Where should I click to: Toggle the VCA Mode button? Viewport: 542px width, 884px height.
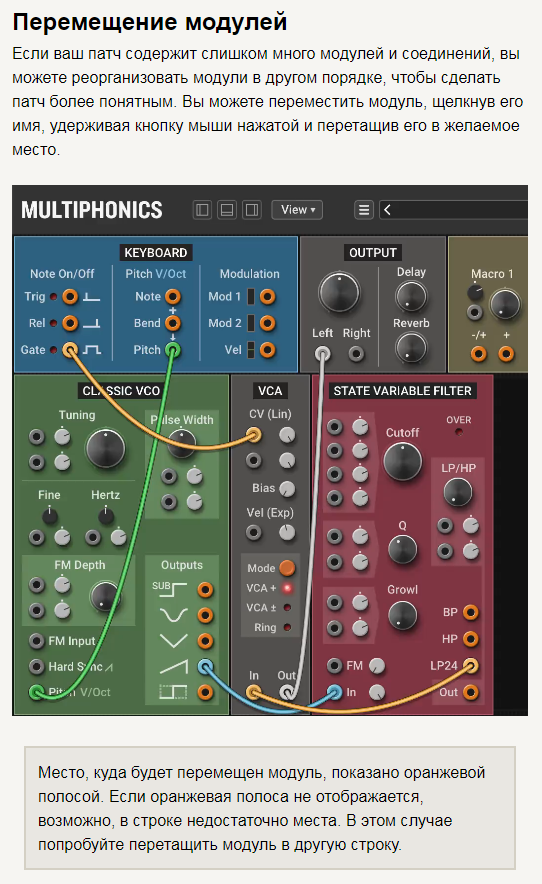tap(287, 568)
